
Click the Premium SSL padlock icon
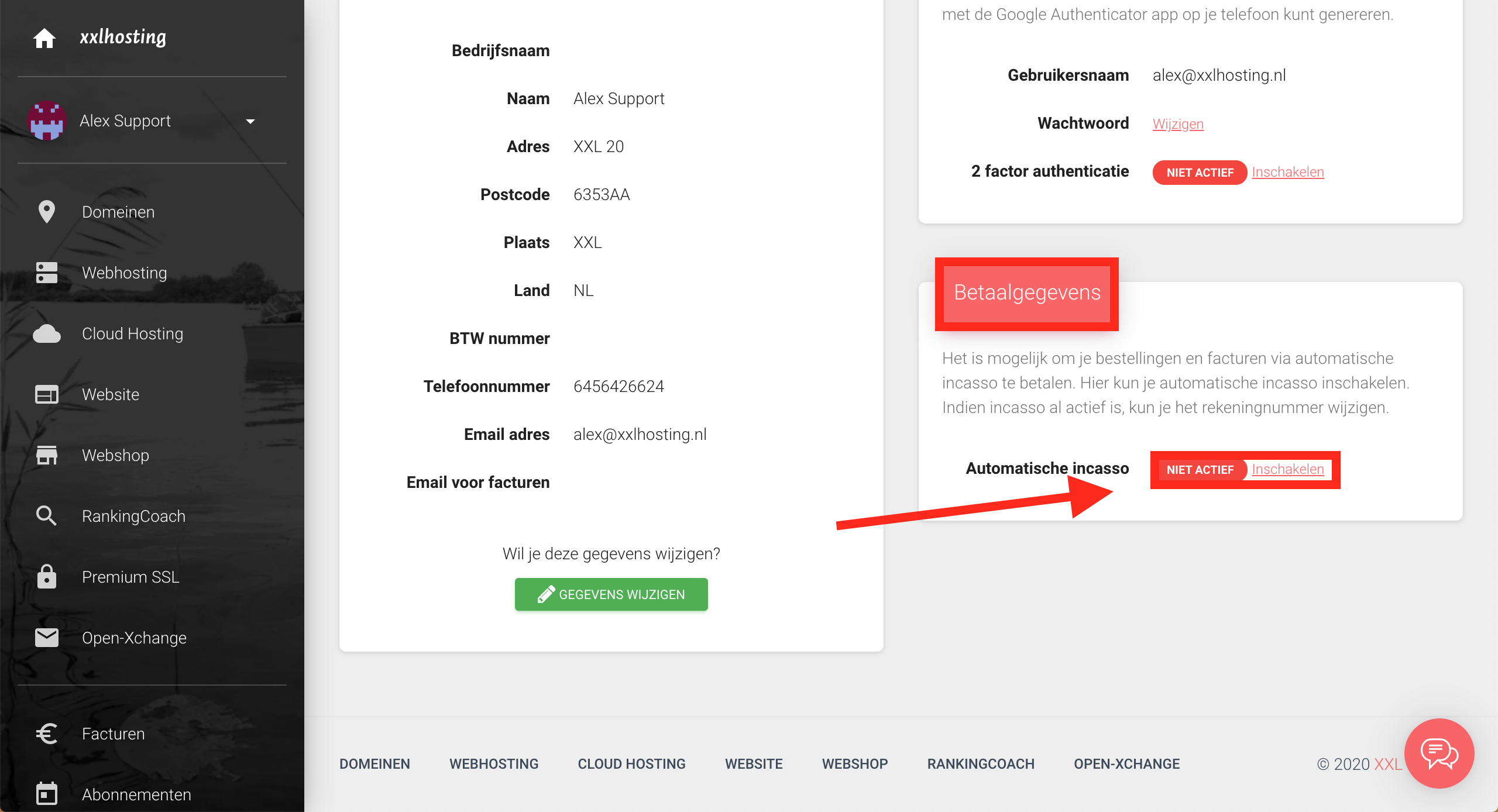[x=46, y=577]
